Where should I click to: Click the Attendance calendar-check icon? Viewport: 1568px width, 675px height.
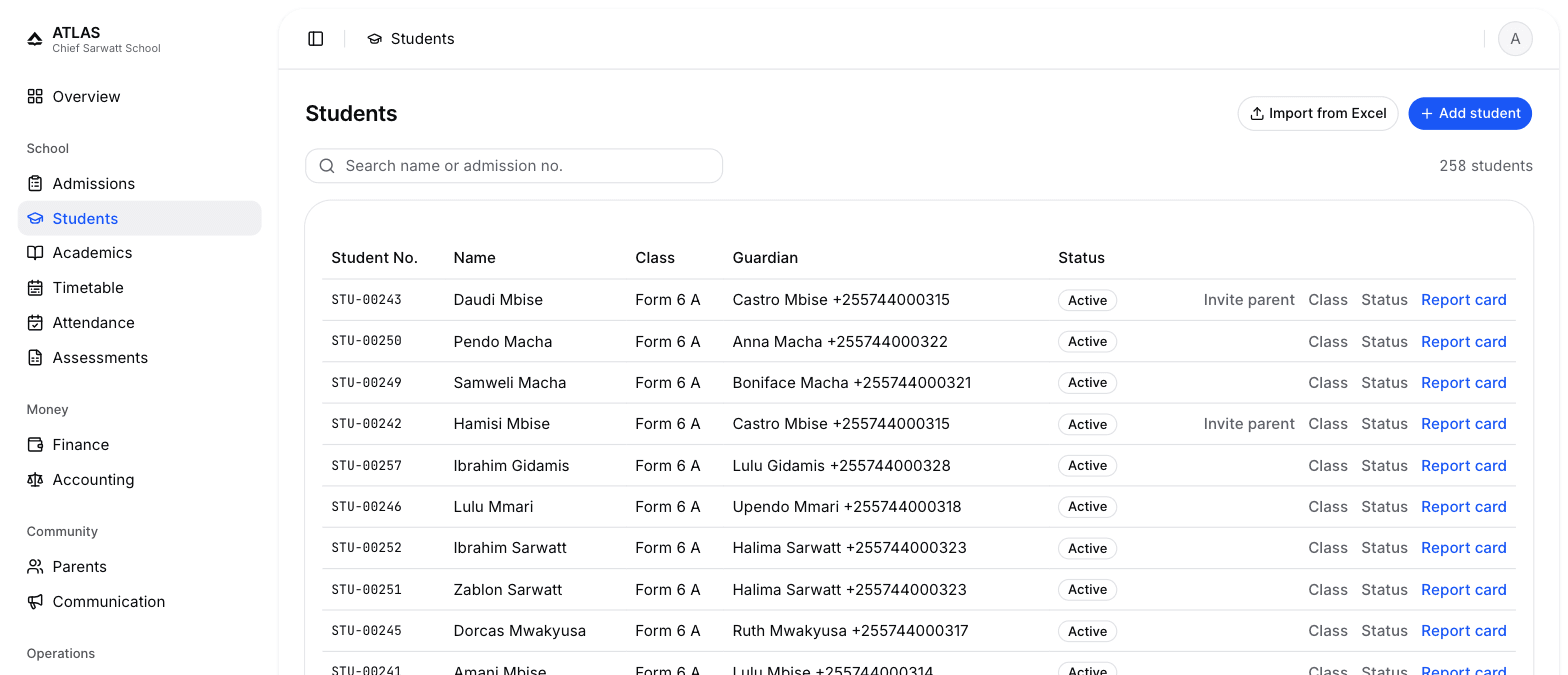(x=35, y=323)
